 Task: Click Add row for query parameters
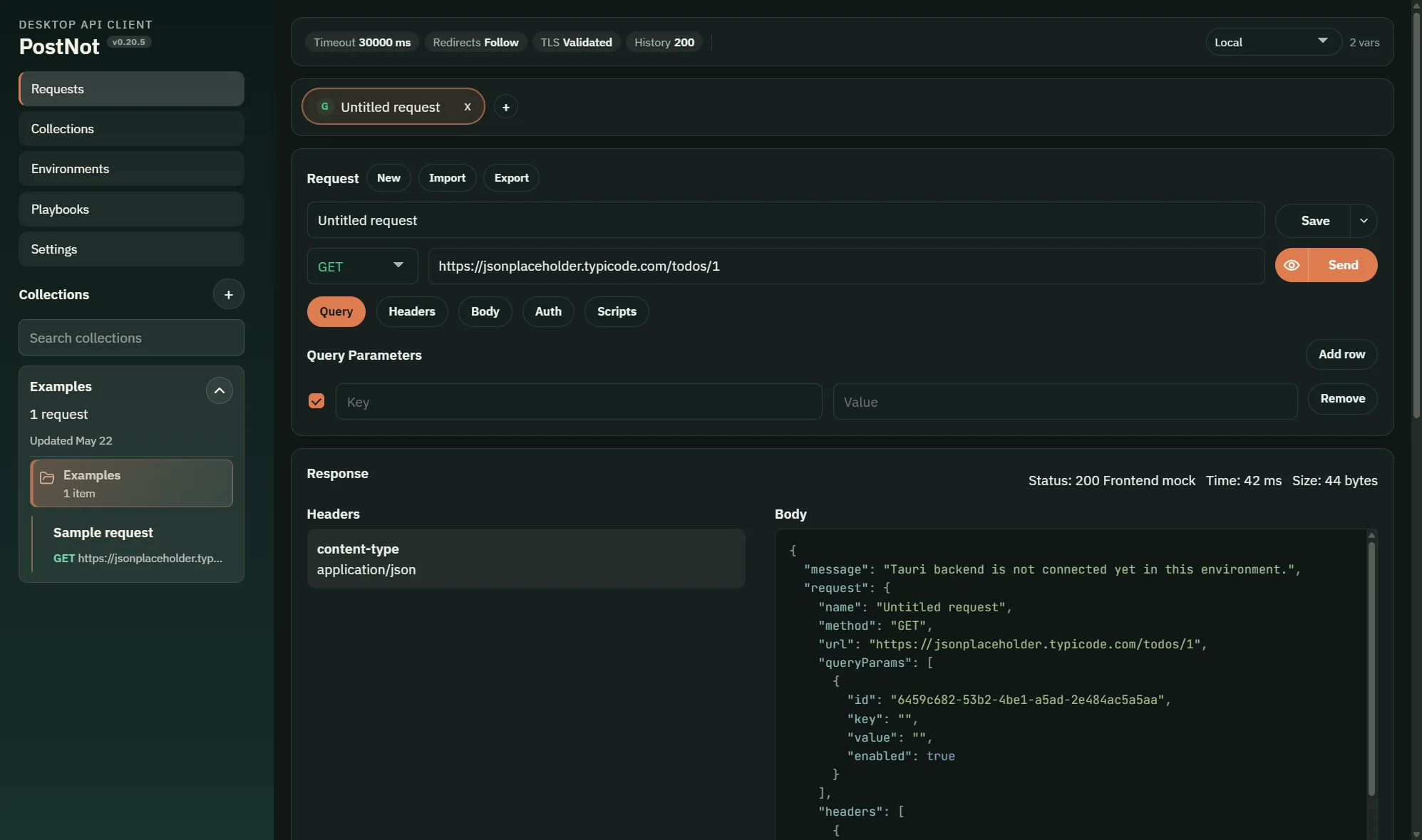[1341, 354]
